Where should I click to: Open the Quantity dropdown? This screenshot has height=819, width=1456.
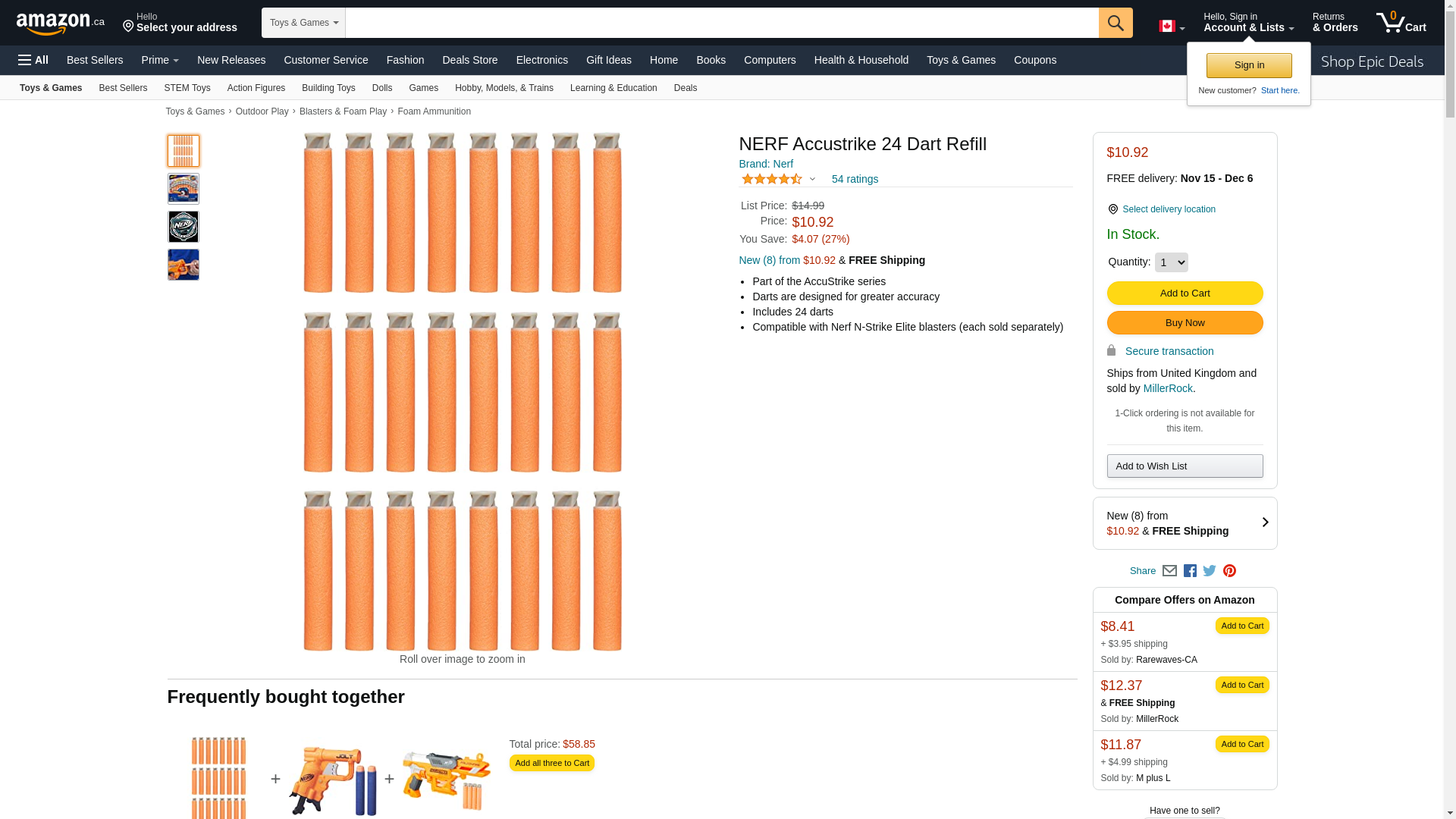pos(1171,262)
